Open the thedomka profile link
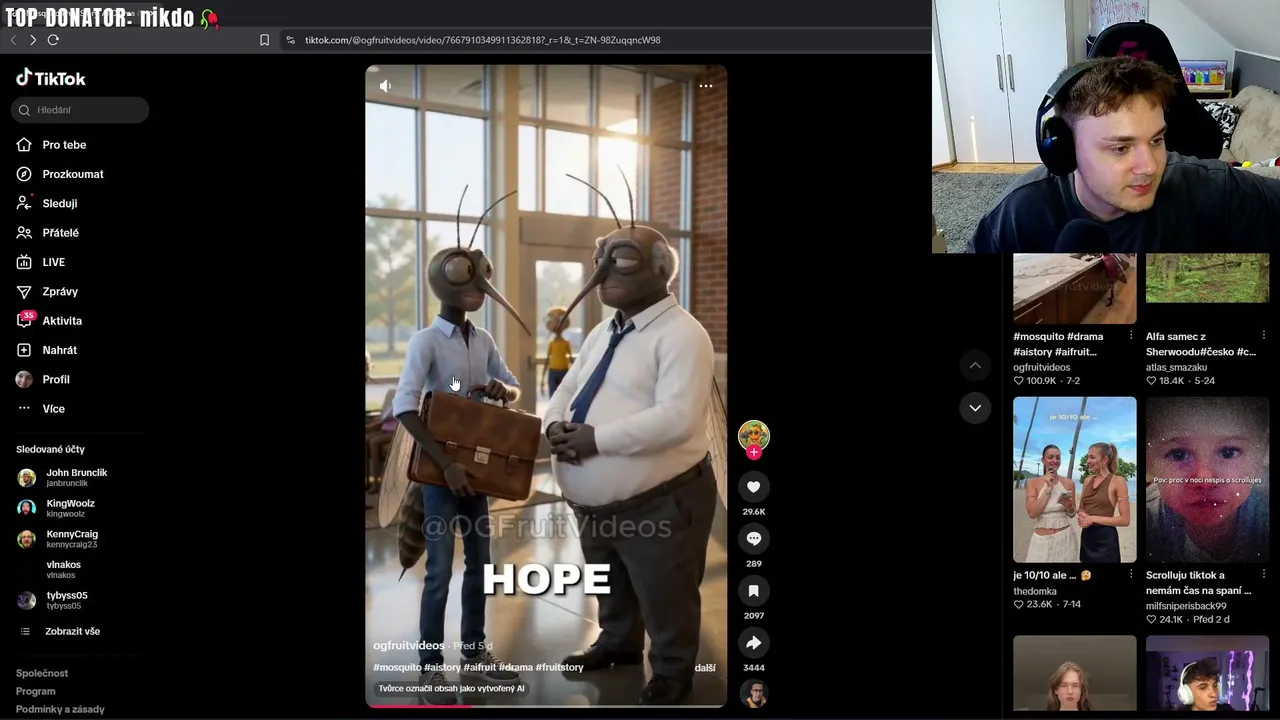Screen dimensions: 1280x720 click(x=1035, y=591)
